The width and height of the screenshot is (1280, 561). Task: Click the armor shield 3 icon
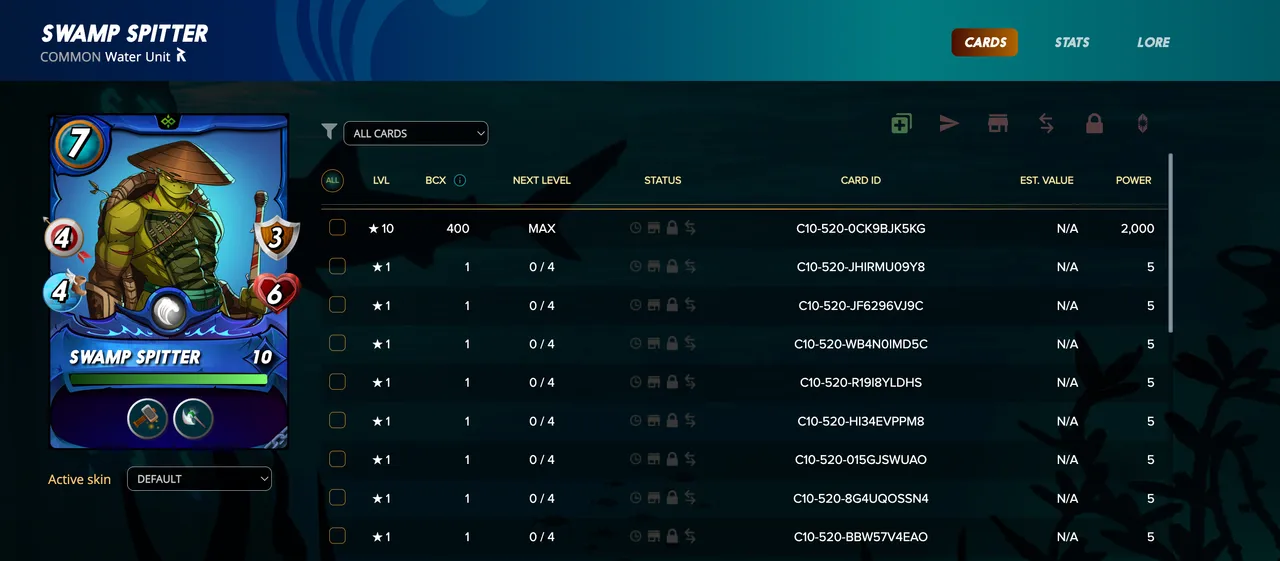277,238
